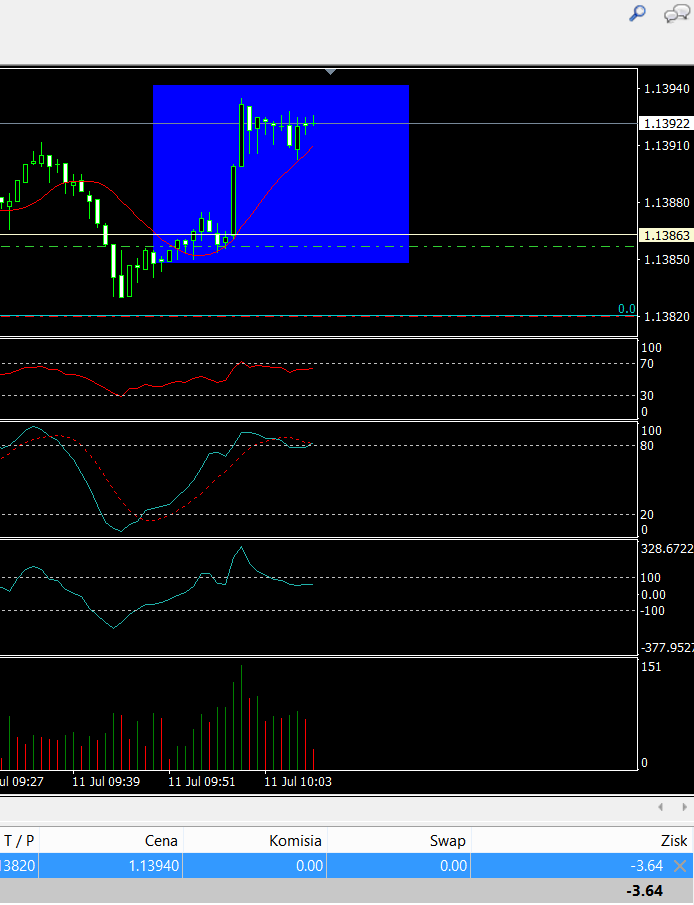Click the 328.6722 CCI scale value
This screenshot has width=694, height=905.
click(x=667, y=548)
